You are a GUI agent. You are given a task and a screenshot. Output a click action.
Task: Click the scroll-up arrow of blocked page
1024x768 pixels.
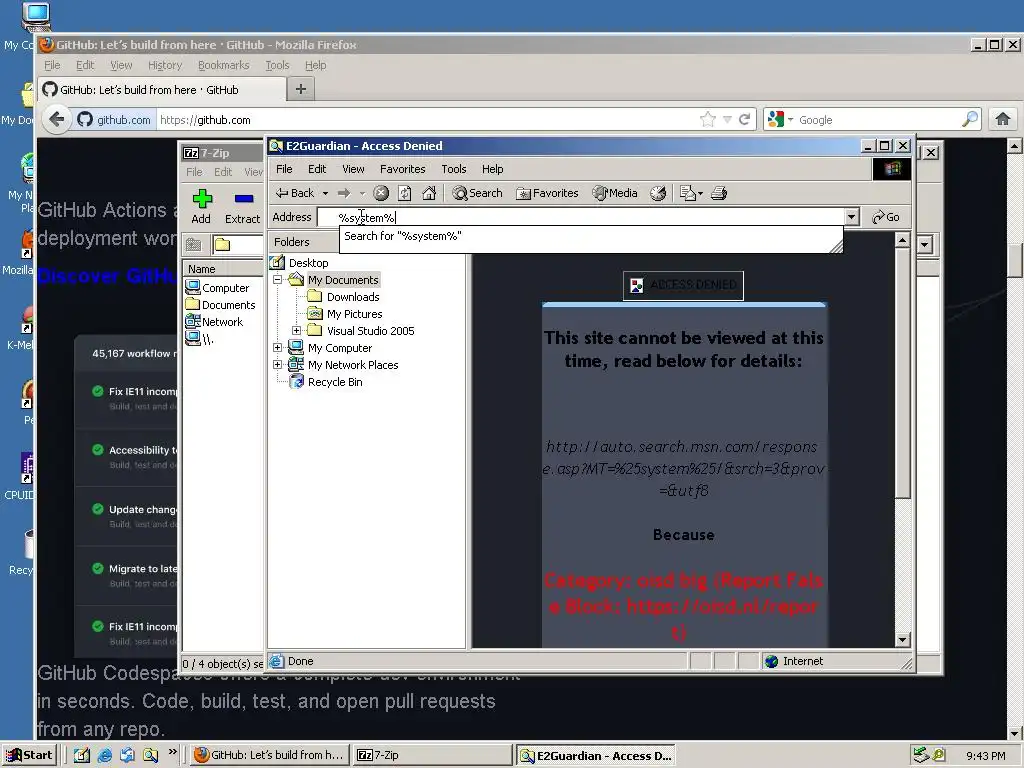point(903,240)
